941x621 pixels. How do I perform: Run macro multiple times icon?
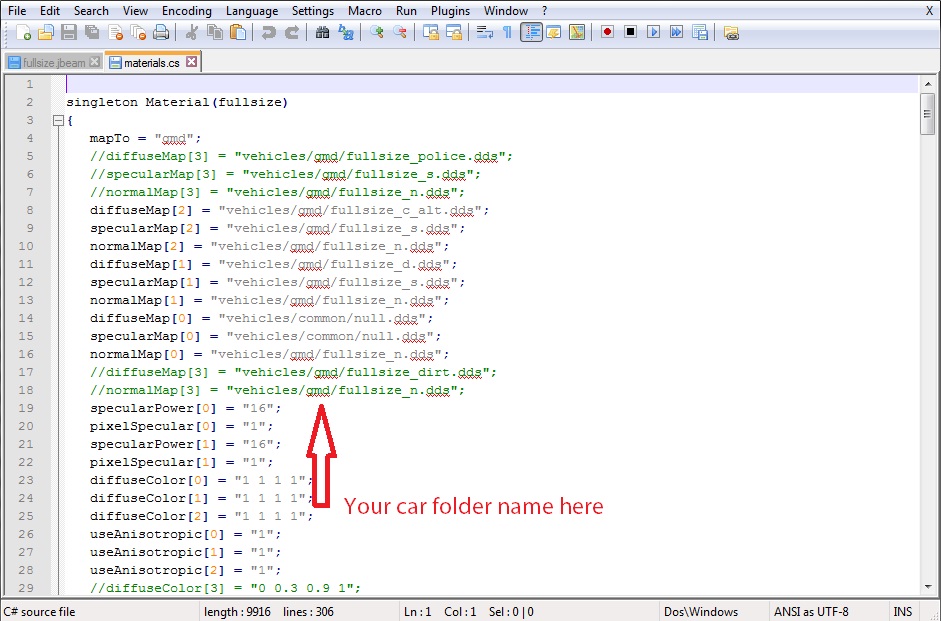click(x=676, y=32)
